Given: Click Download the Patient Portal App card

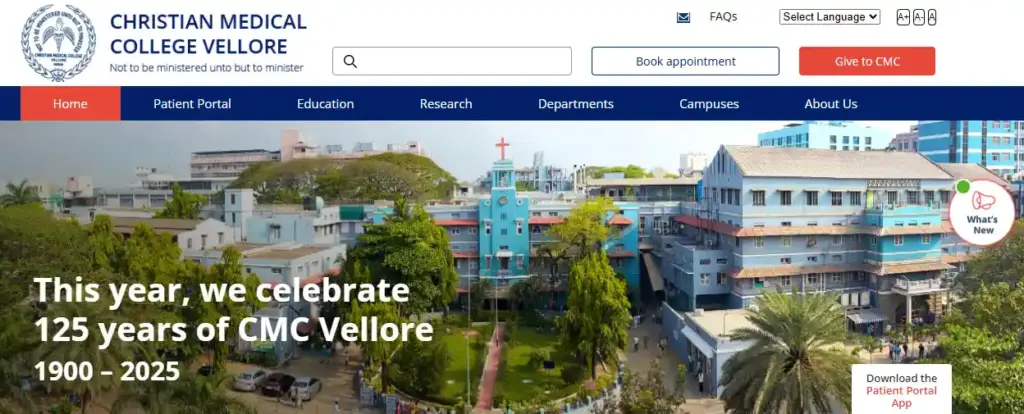Looking at the screenshot, I should (x=901, y=389).
